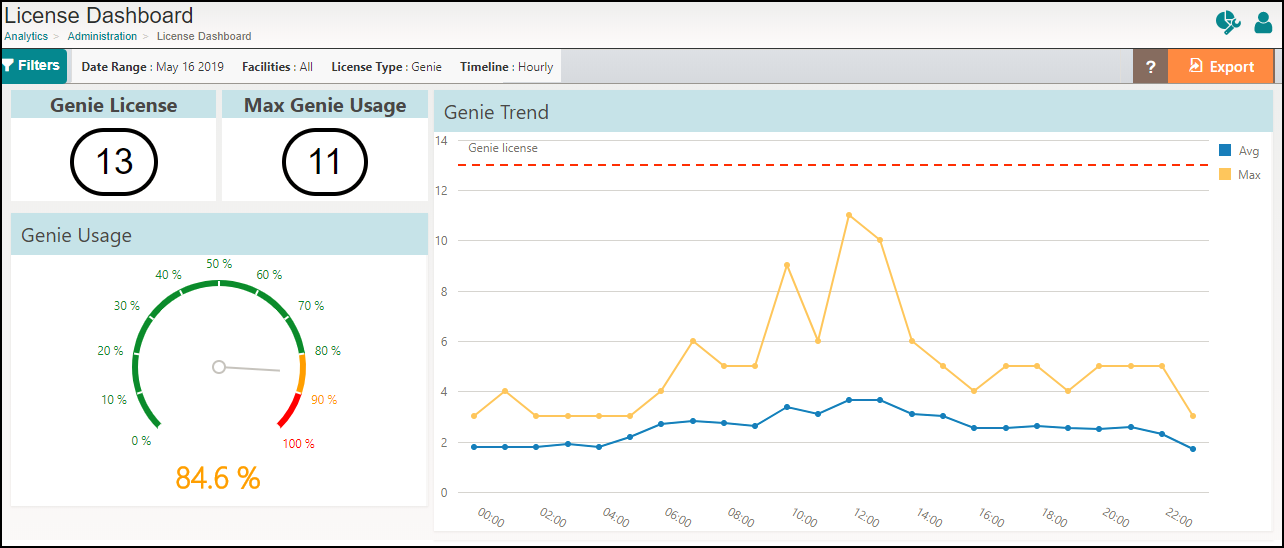1284x548 pixels.
Task: Click the user profile icon
Action: (x=1263, y=22)
